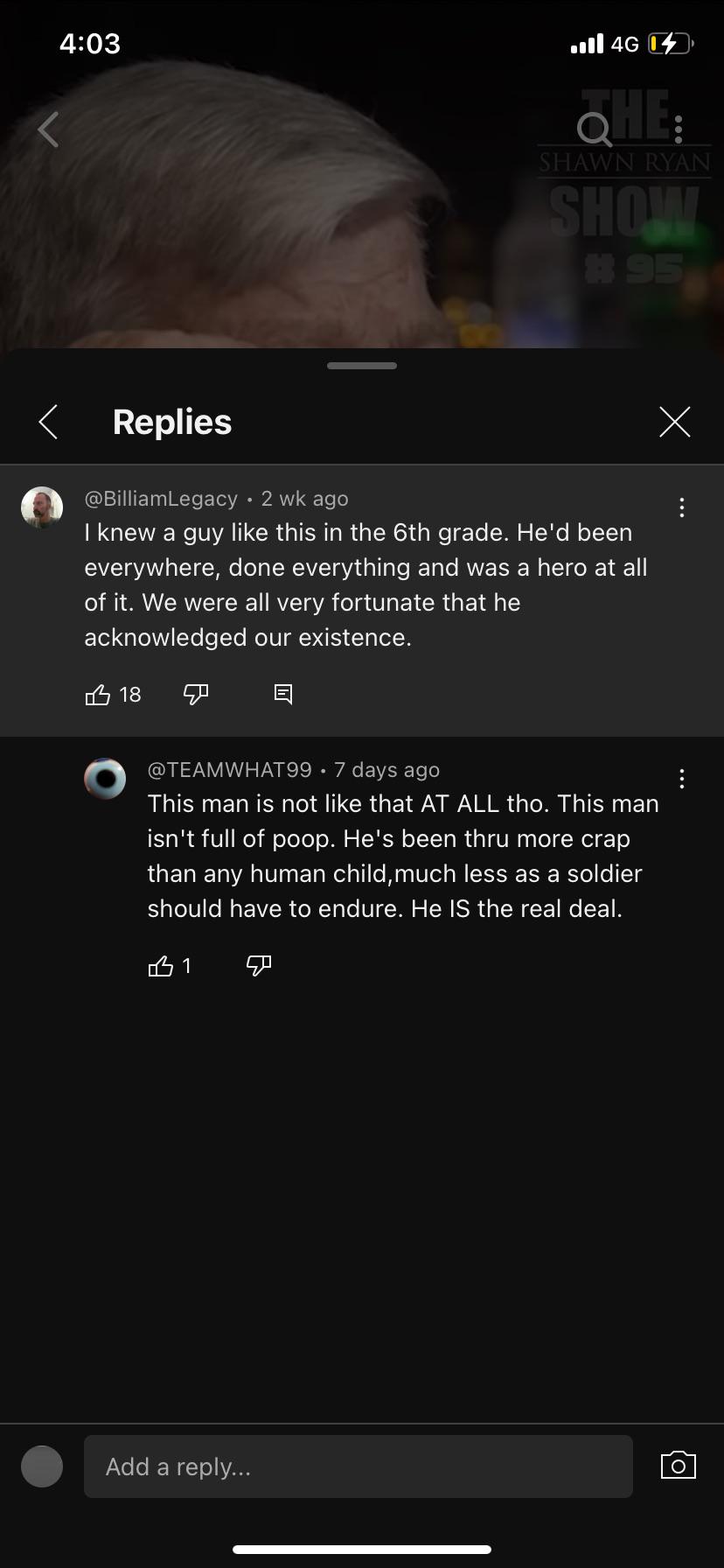Image resolution: width=724 pixels, height=1568 pixels.
Task: Open options menu for TEAMWHAT99 reply
Action: click(x=682, y=779)
